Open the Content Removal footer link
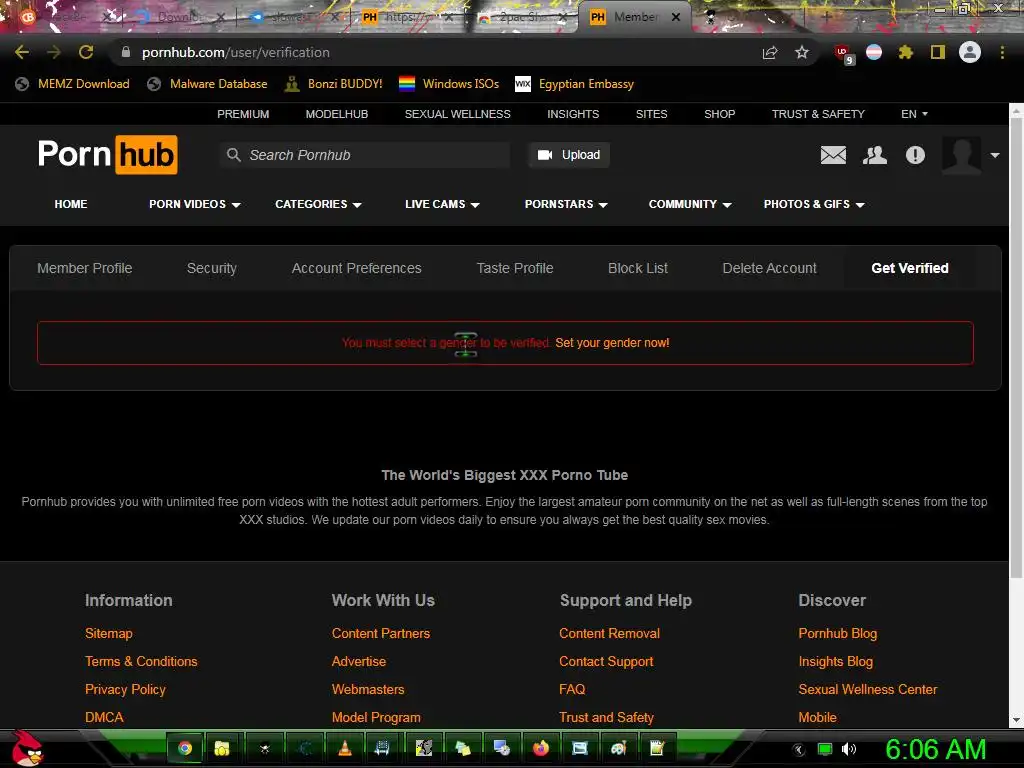 [609, 633]
